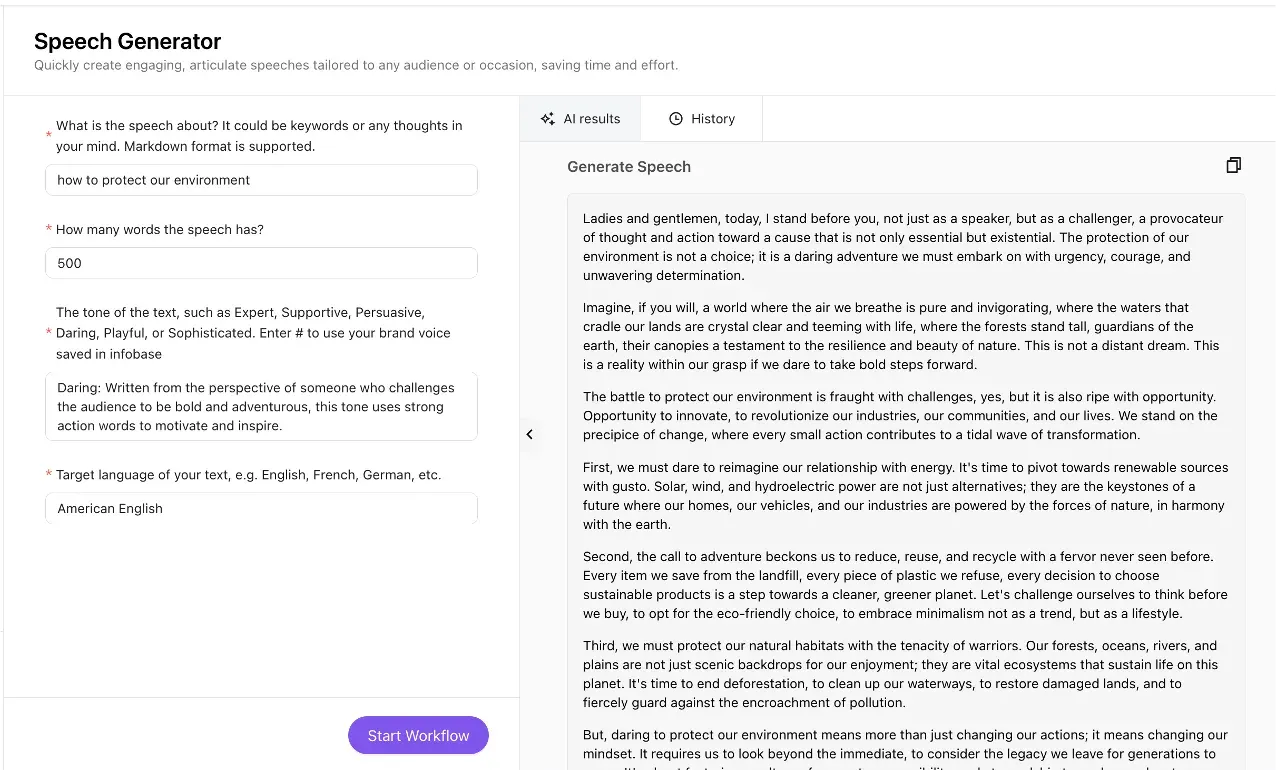This screenshot has width=1277, height=770.
Task: Click the Generate Speech heading
Action: click(628, 167)
